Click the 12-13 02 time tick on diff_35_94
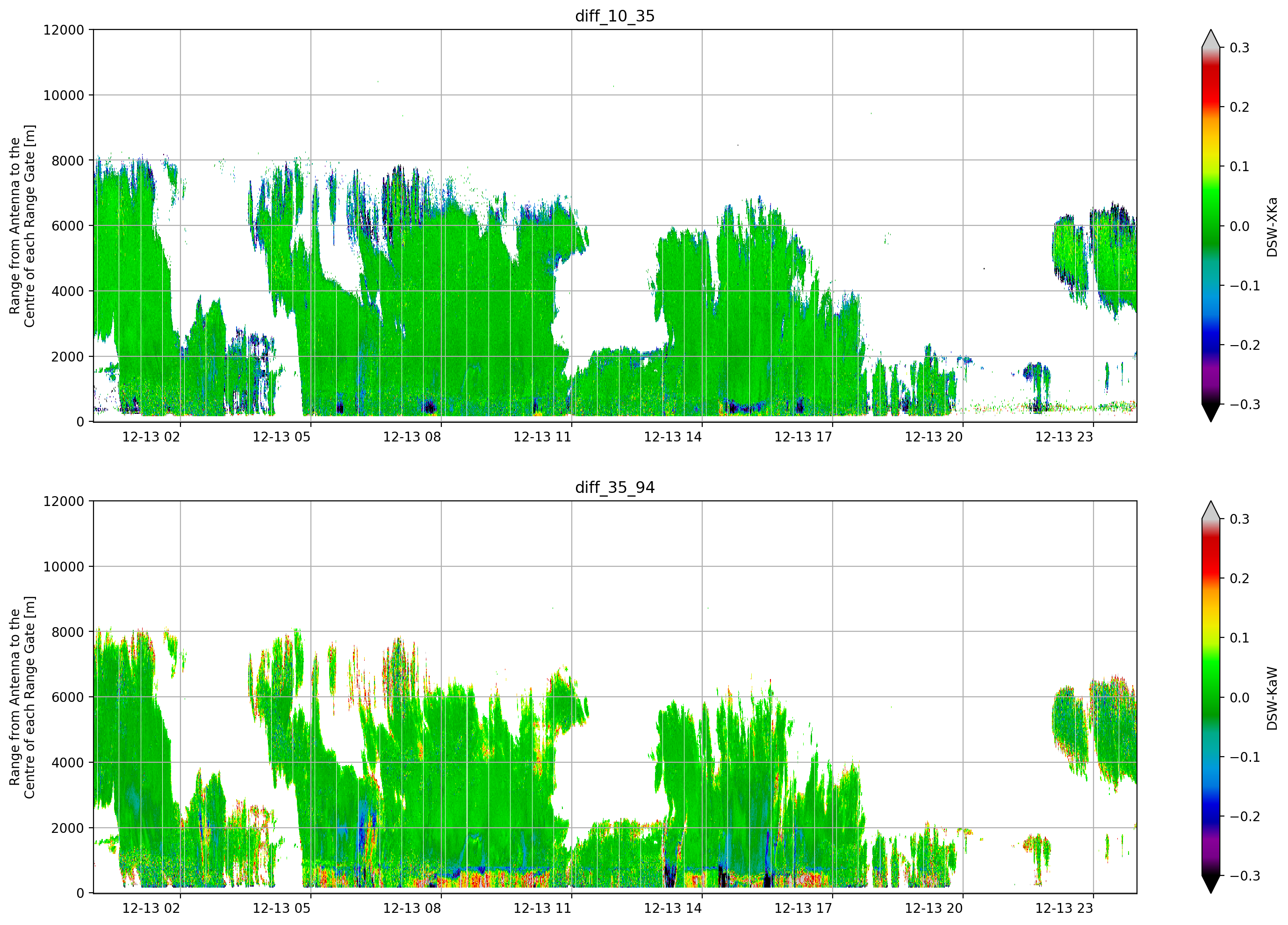The width and height of the screenshot is (1288, 925). 151,909
